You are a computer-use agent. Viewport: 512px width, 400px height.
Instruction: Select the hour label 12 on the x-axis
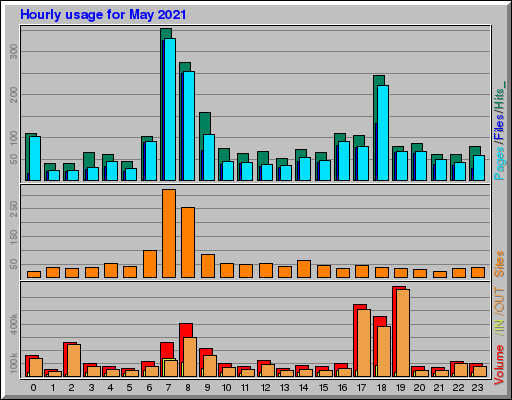click(x=266, y=388)
